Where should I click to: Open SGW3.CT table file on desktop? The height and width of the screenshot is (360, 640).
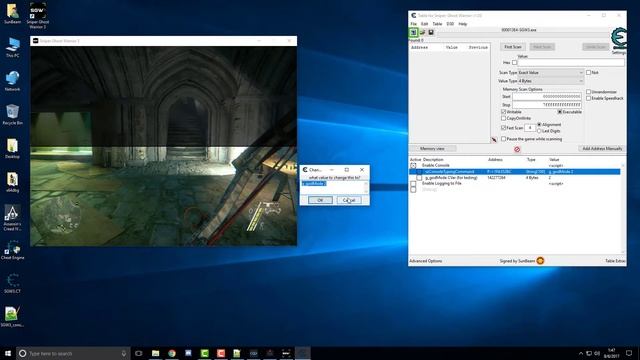[x=12, y=283]
